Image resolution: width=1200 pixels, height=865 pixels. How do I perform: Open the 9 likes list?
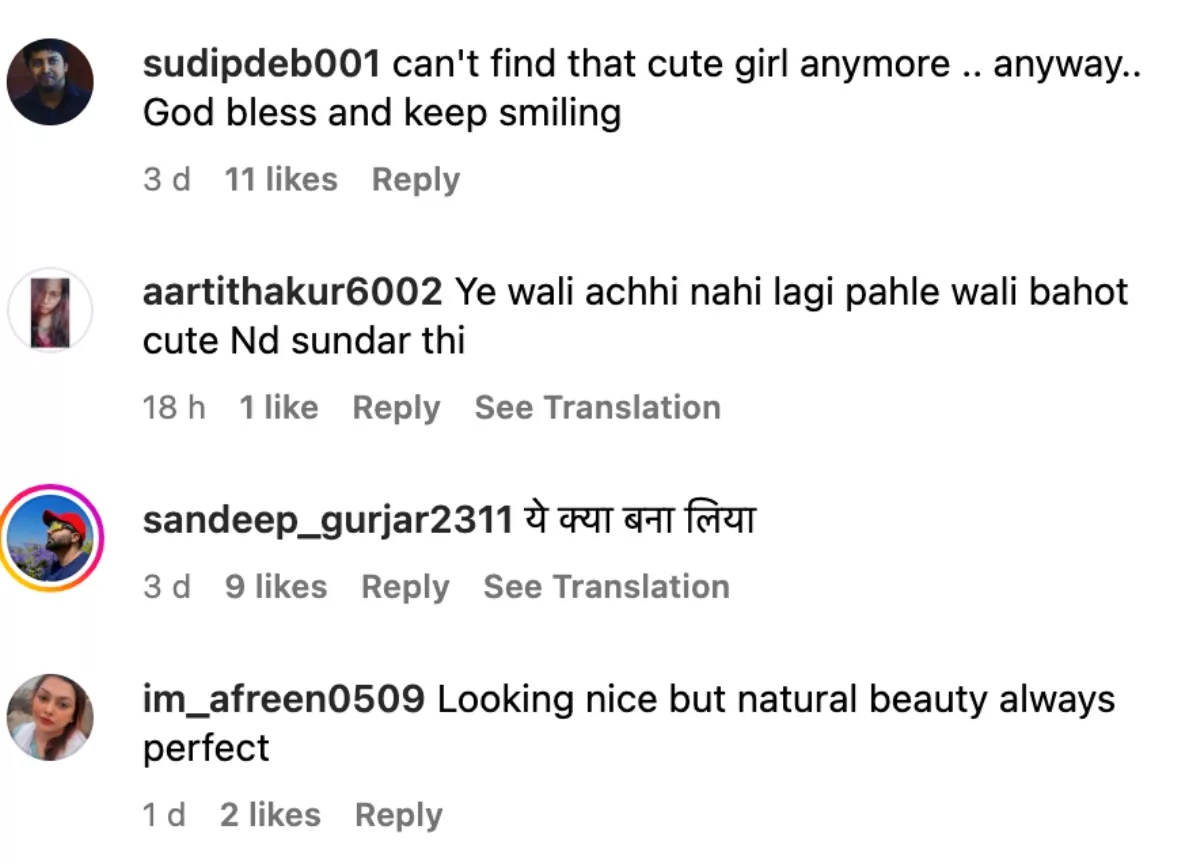pyautogui.click(x=276, y=587)
